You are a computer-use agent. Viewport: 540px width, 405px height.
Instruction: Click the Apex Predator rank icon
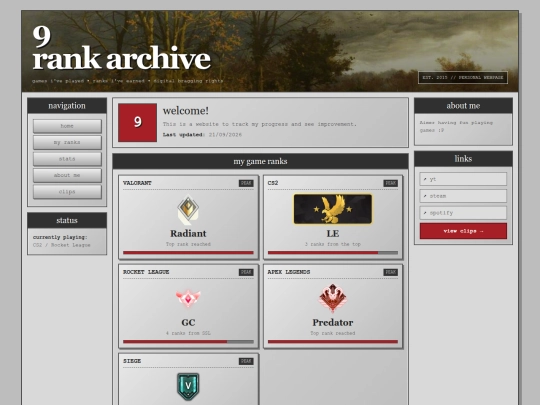coord(332,298)
